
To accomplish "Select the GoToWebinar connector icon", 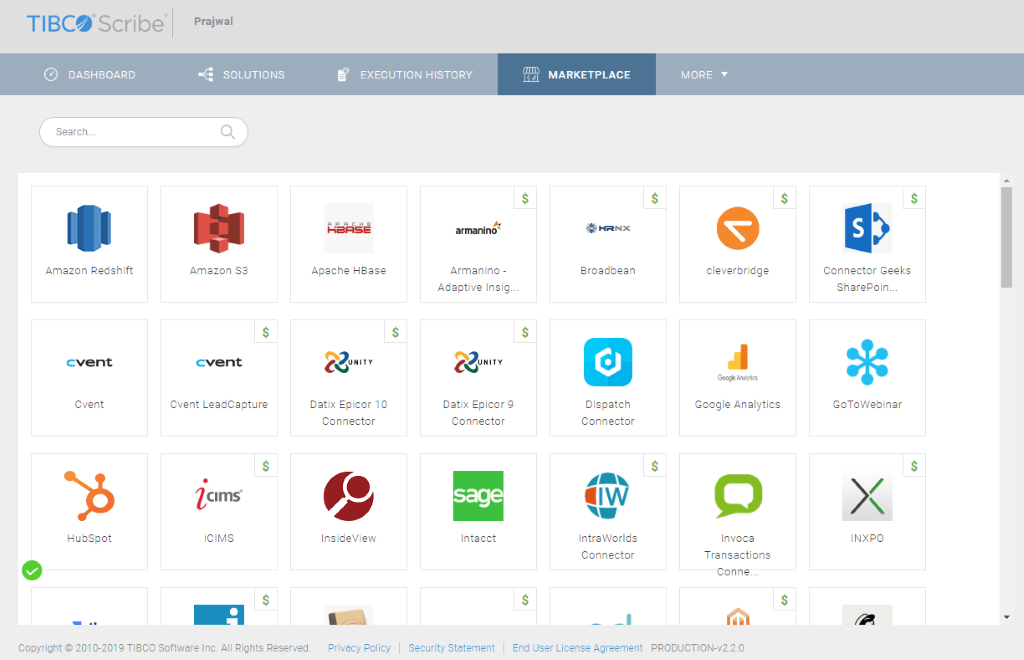I will tap(867, 362).
